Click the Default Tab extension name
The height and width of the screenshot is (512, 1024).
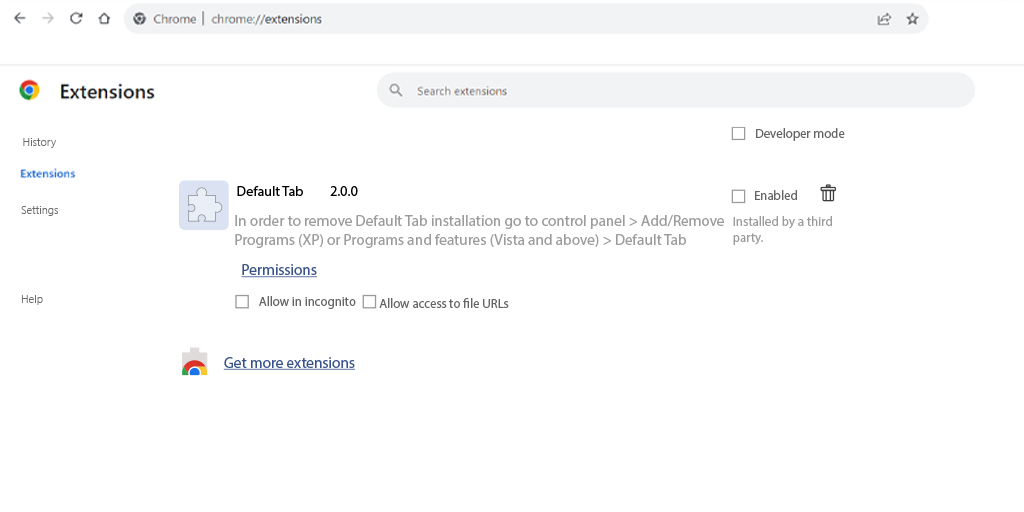[x=270, y=191]
